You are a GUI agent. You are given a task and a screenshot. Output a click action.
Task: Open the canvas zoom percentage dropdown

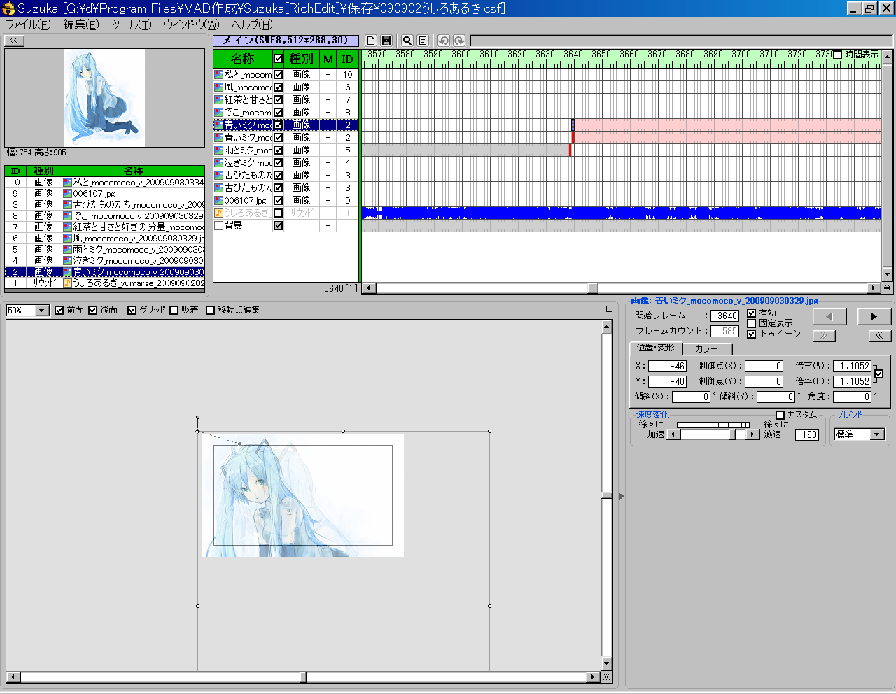coord(42,310)
